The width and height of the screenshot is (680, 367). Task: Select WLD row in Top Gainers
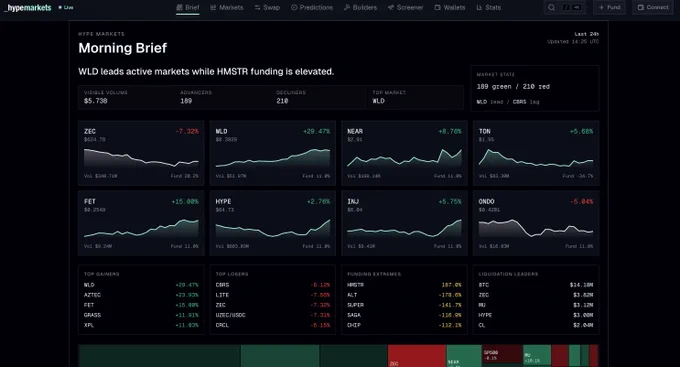click(141, 285)
